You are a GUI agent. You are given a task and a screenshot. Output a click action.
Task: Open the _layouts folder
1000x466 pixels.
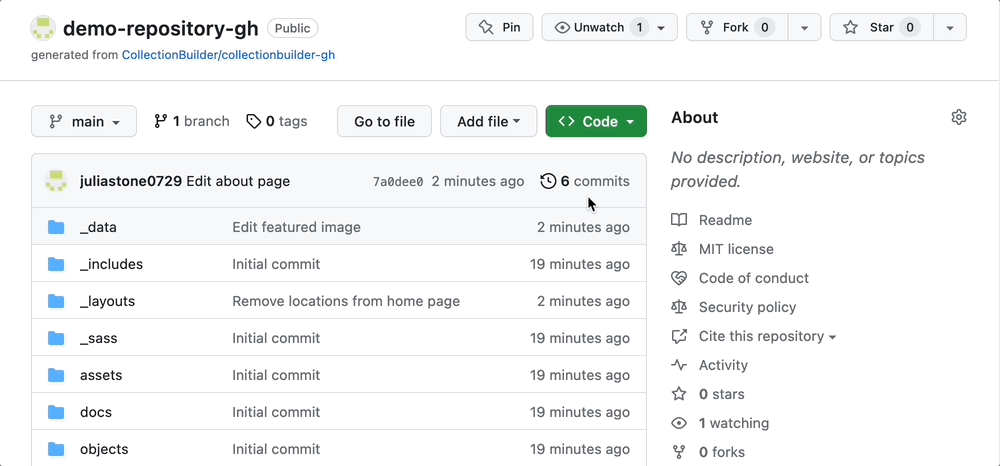(x=107, y=301)
